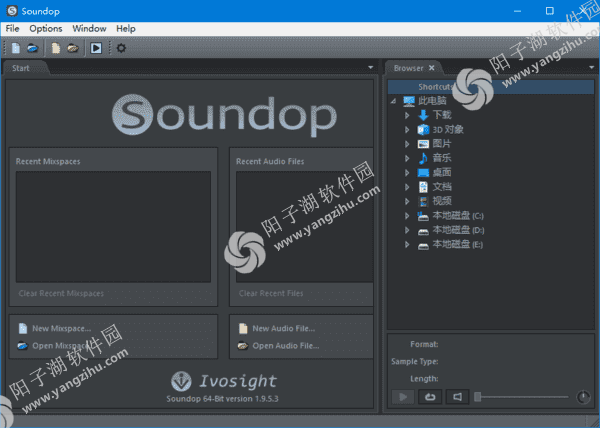
Task: Expand the 3D 对象 folder node
Action: pyautogui.click(x=407, y=130)
